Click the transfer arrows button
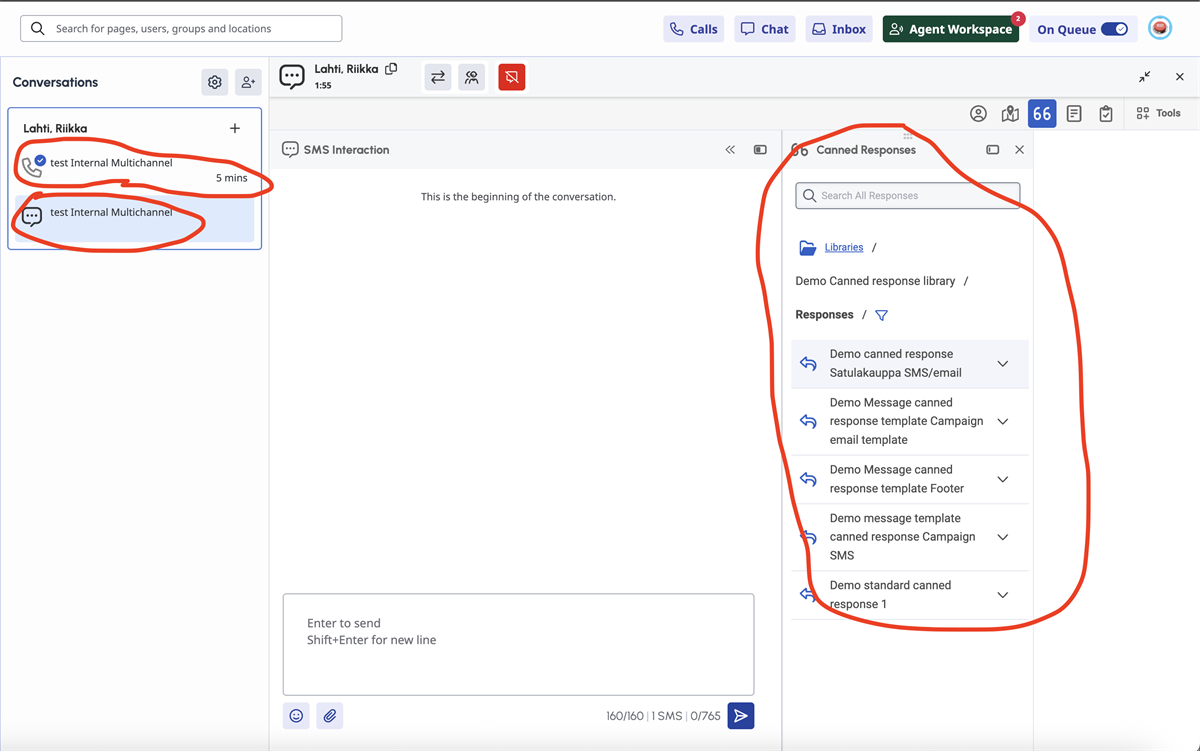 (438, 77)
